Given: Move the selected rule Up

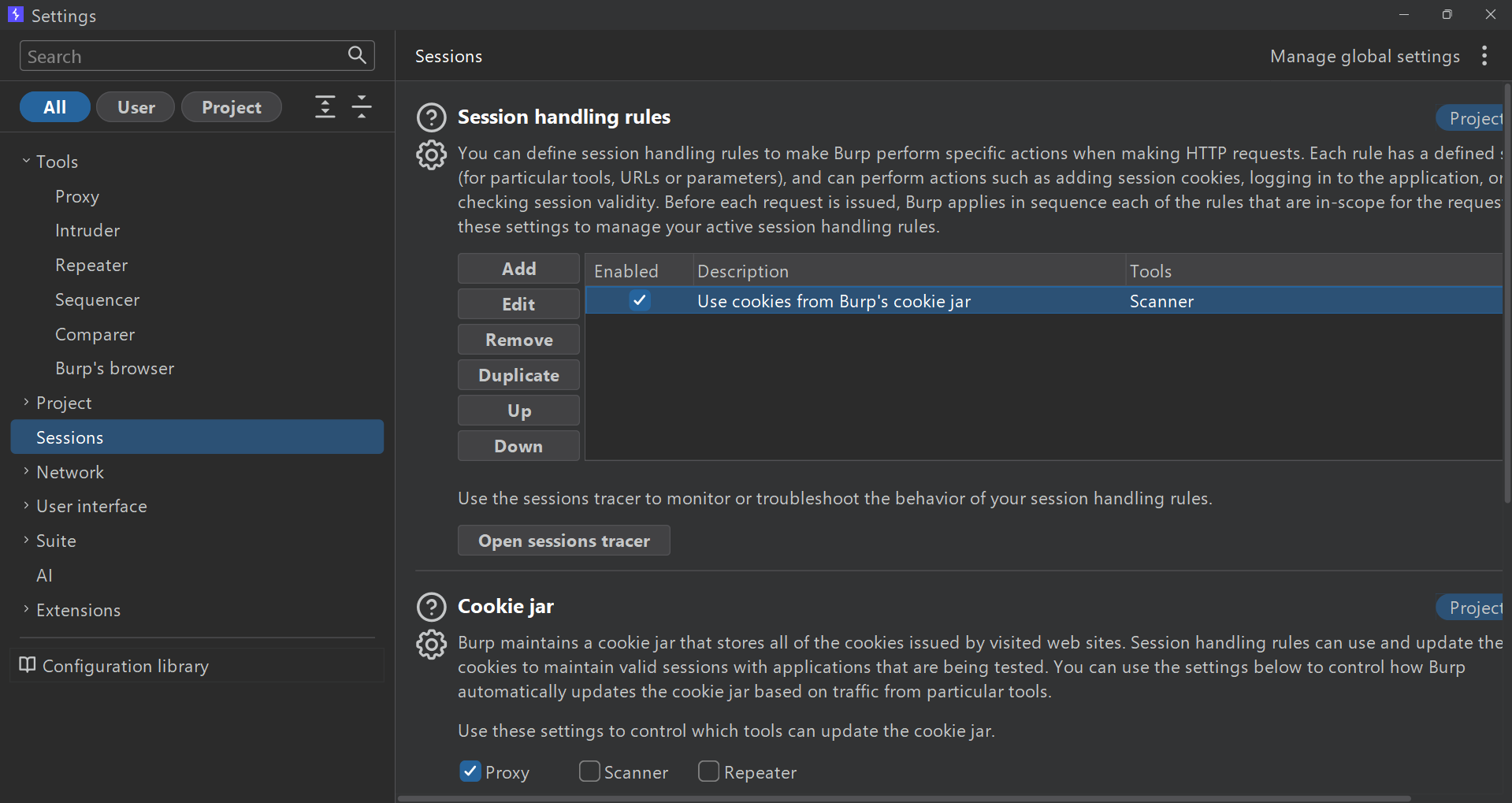Looking at the screenshot, I should coord(518,411).
